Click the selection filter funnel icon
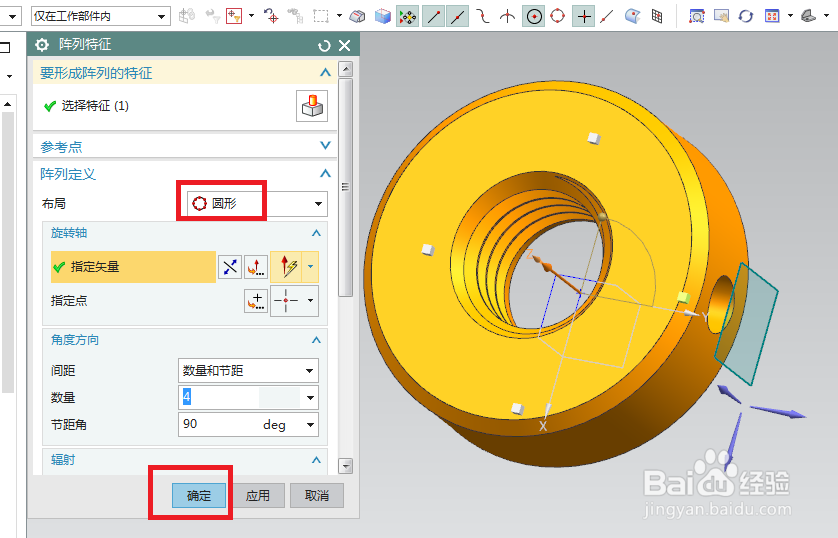This screenshot has width=838, height=538. click(234, 16)
